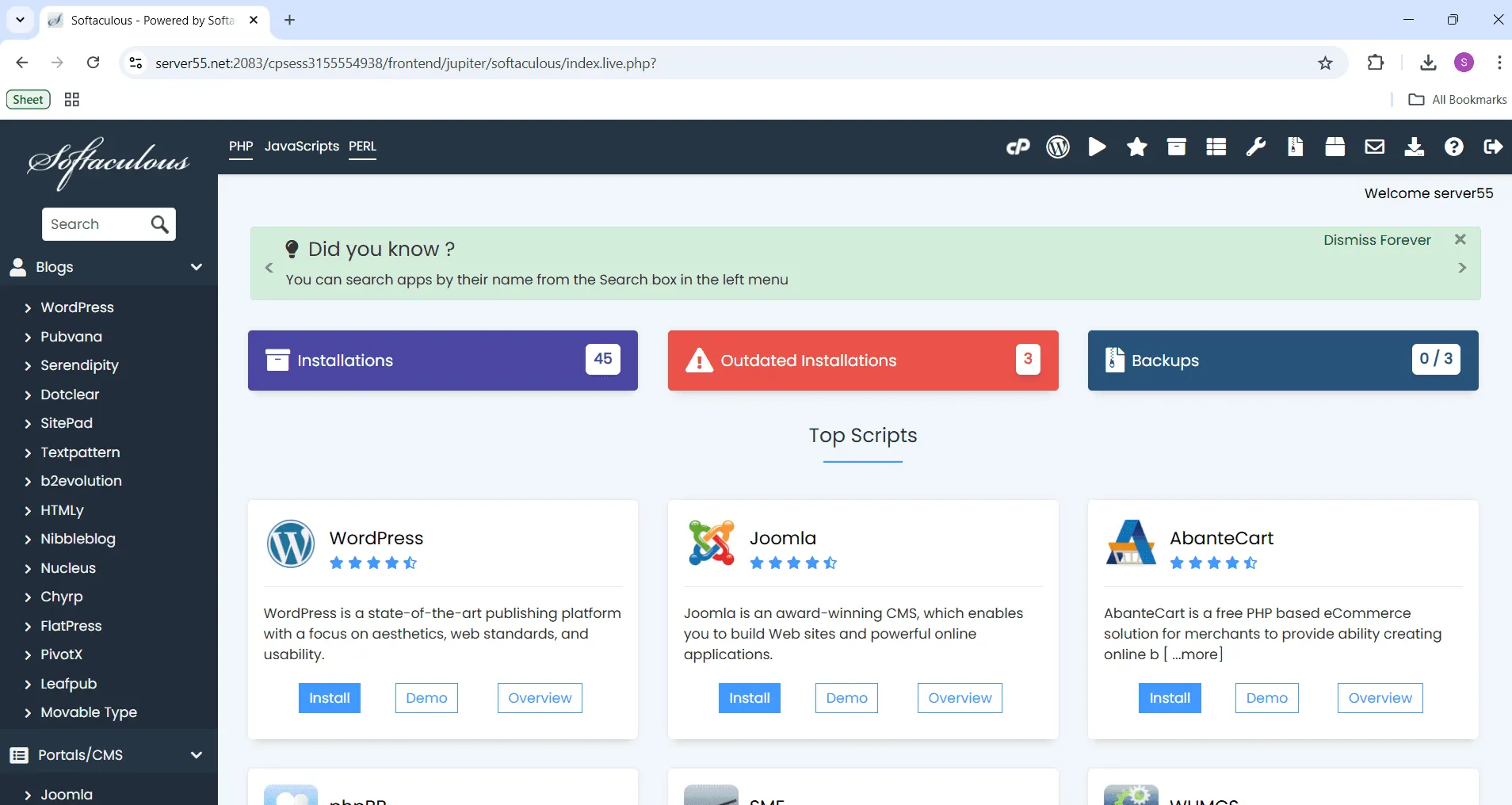
Task: Switch to the JavaScripts tab
Action: pos(301,147)
